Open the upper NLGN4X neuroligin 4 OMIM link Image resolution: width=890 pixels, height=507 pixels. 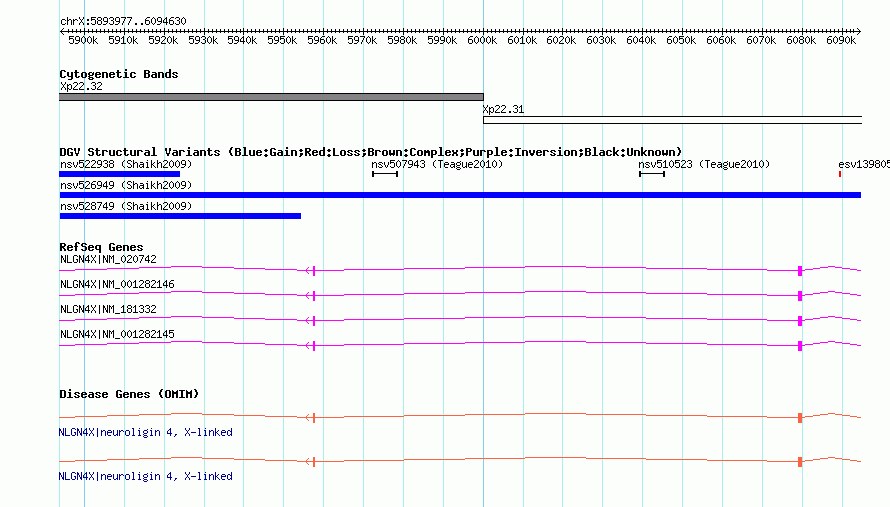[x=145, y=432]
